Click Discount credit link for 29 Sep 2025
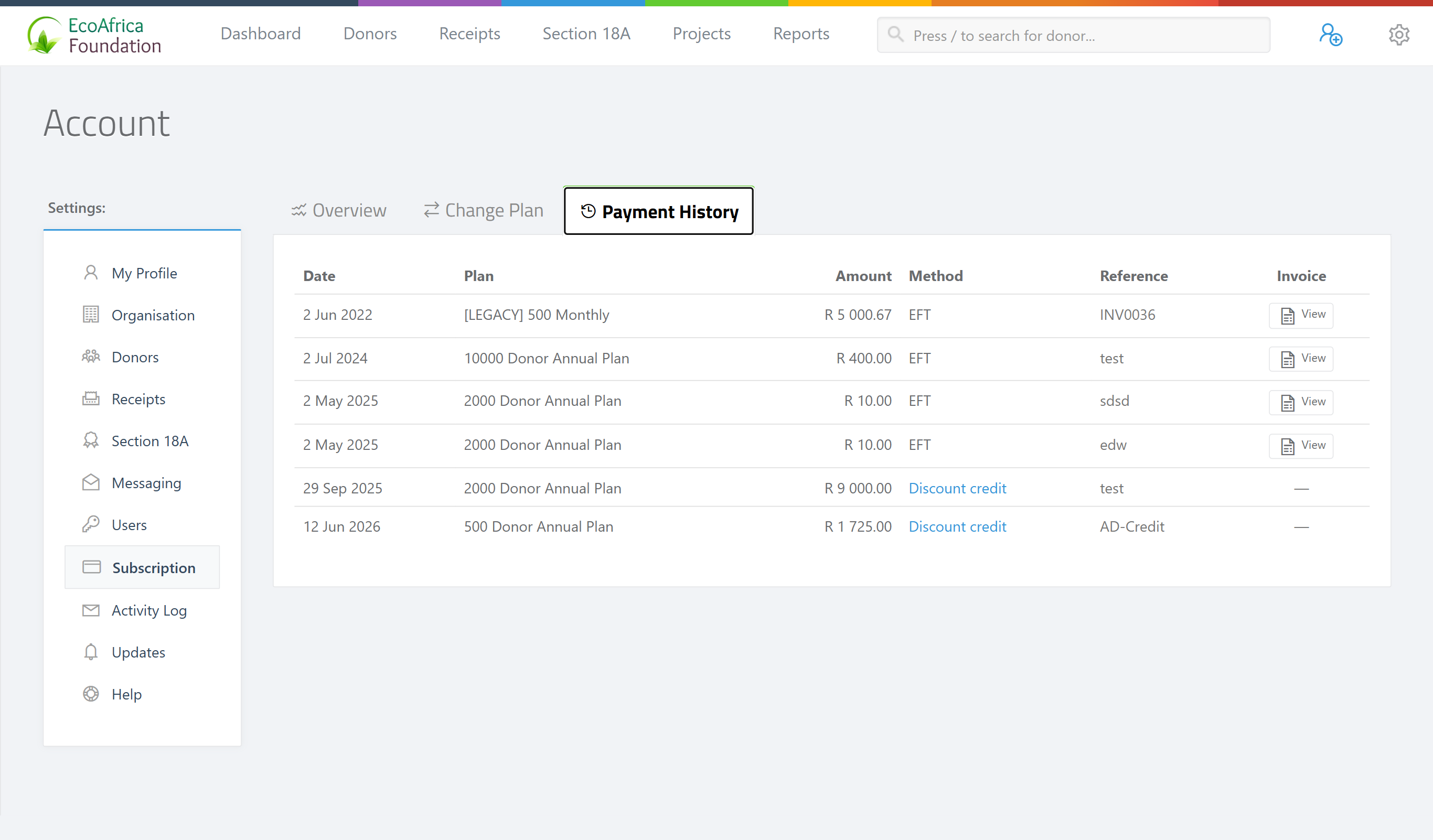1433x840 pixels. pyautogui.click(x=957, y=488)
